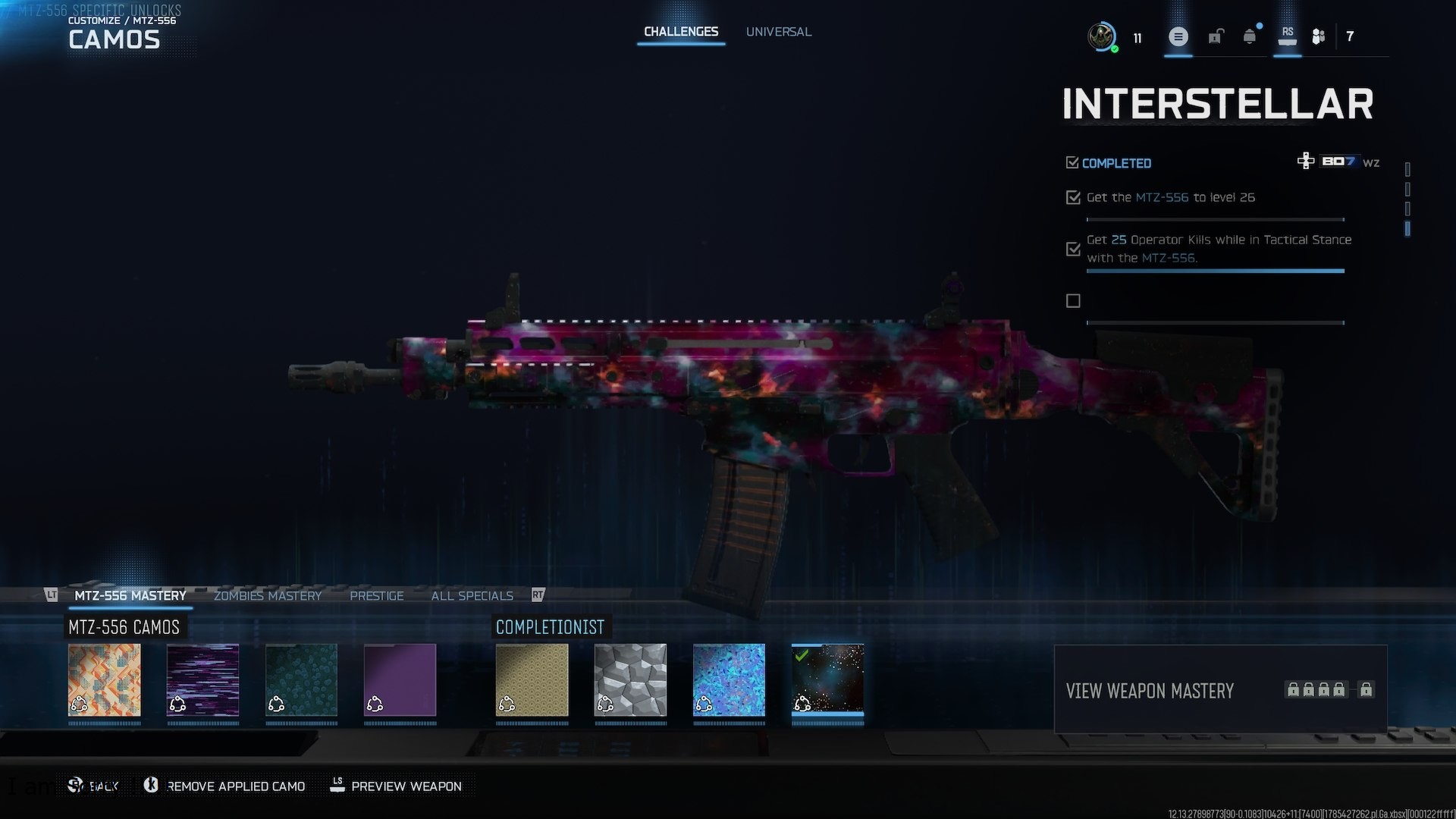Click the Tactical Stance kills progress bar

tap(1216, 271)
